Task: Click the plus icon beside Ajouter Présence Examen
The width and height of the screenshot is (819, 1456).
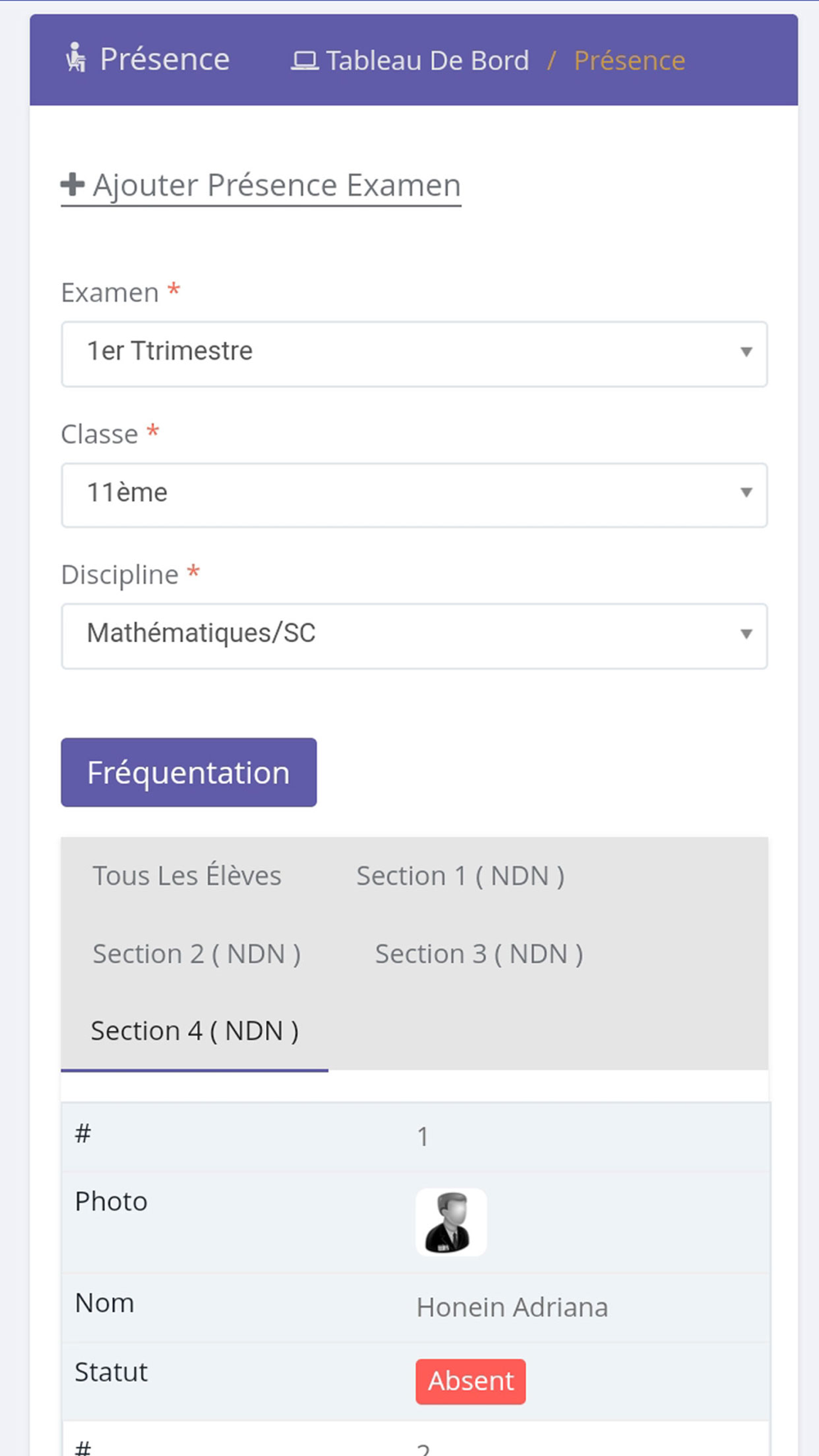Action: coord(72,184)
